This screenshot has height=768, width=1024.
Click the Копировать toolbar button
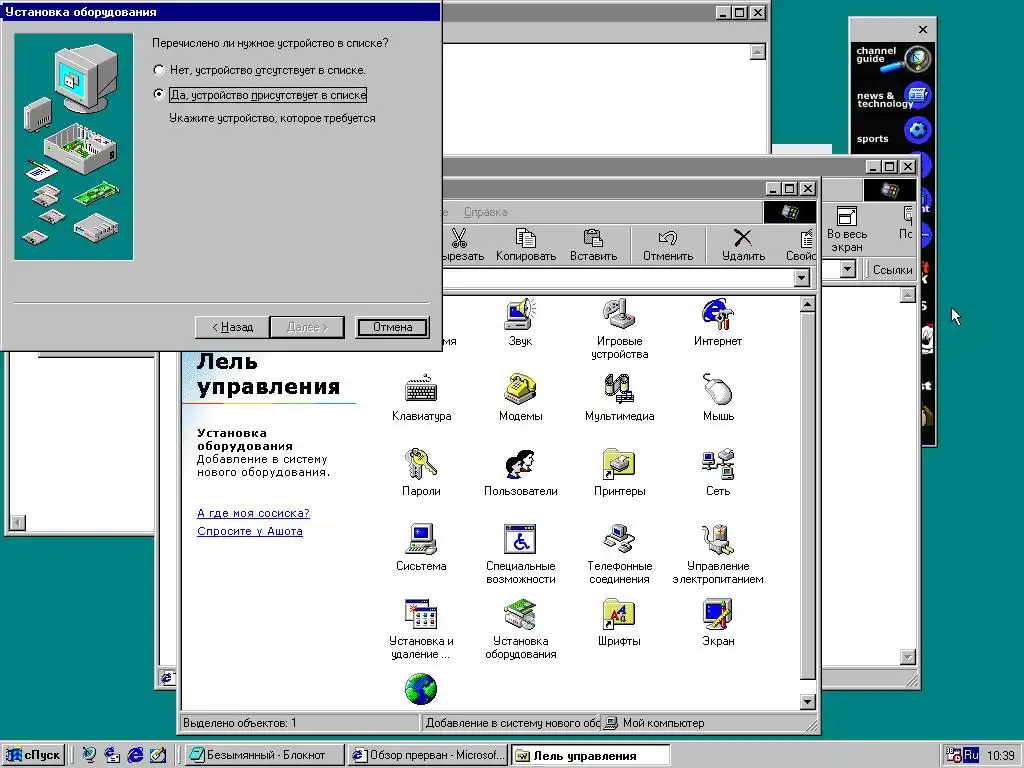click(x=526, y=244)
